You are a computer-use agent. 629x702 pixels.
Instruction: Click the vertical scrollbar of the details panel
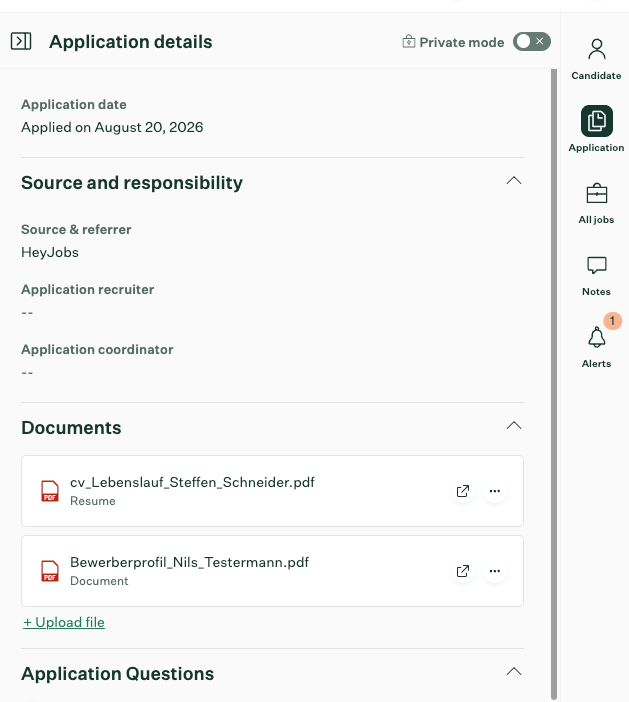(x=554, y=384)
